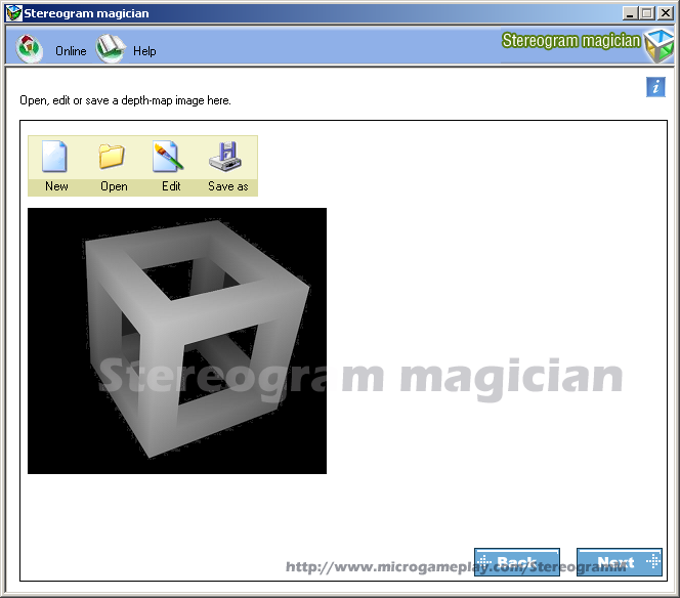Viewport: 680px width, 598px height.
Task: Click the Save as text label
Action: [228, 186]
